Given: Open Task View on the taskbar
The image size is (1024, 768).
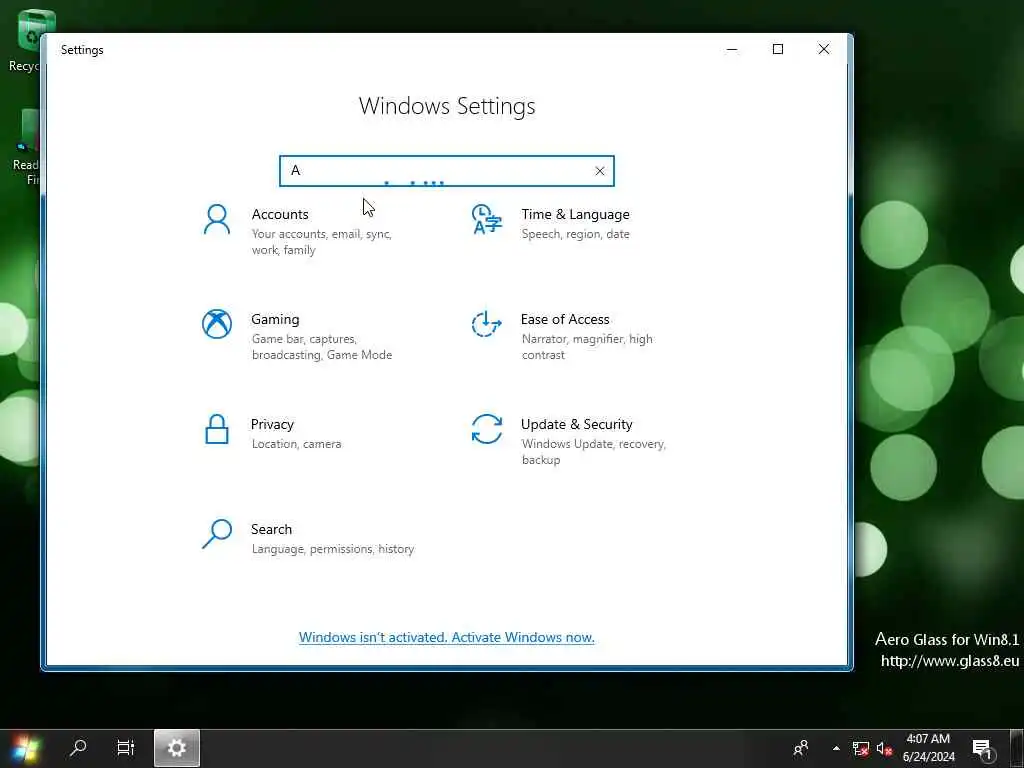Looking at the screenshot, I should [x=125, y=748].
